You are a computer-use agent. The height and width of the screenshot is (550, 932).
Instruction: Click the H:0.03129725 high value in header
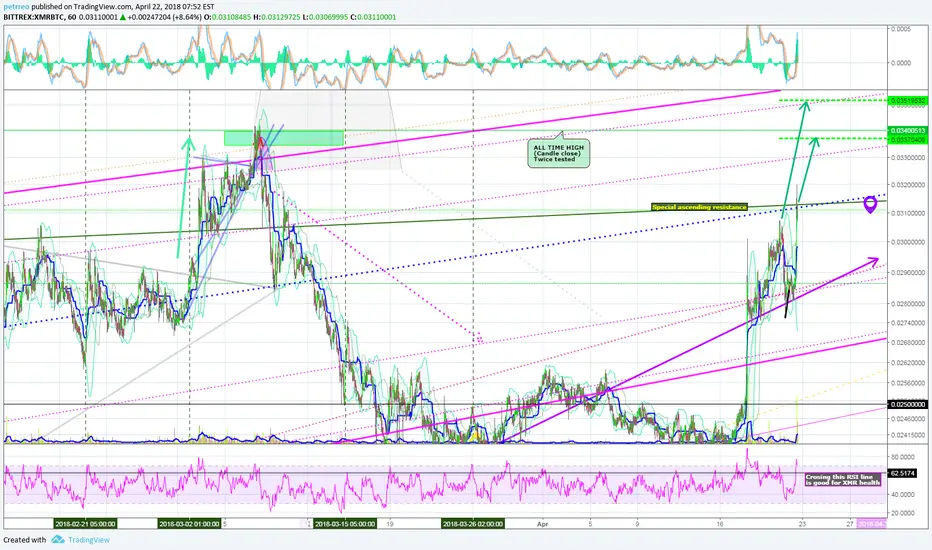pyautogui.click(x=276, y=17)
